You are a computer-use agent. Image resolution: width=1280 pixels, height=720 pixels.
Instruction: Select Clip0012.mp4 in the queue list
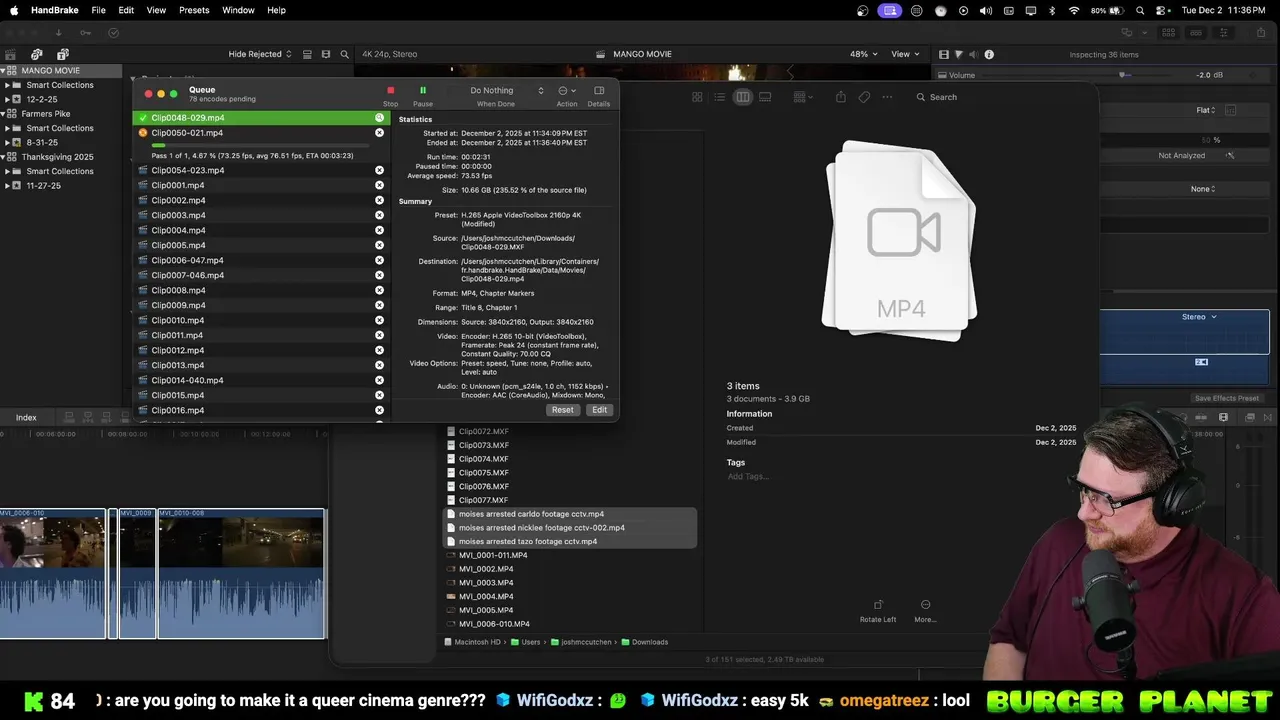tap(261, 350)
